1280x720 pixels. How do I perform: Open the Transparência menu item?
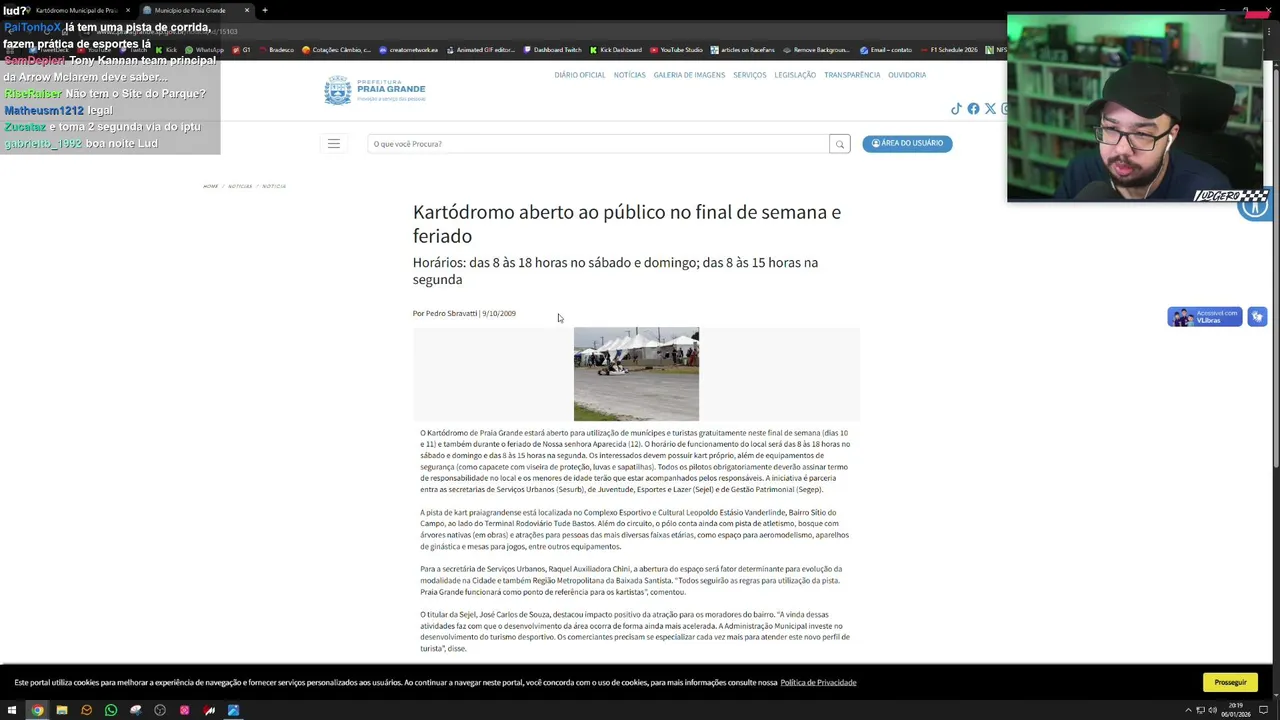pyautogui.click(x=852, y=75)
